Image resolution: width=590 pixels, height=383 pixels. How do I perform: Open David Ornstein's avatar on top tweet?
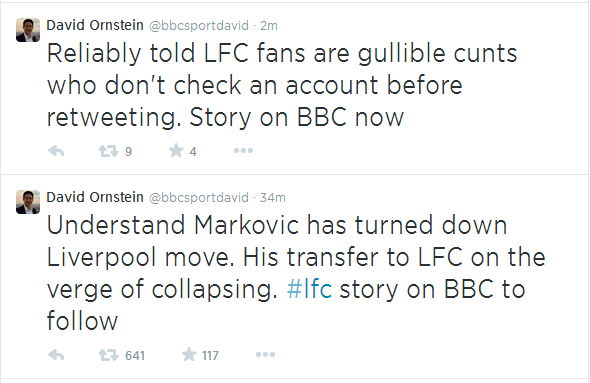click(x=28, y=30)
